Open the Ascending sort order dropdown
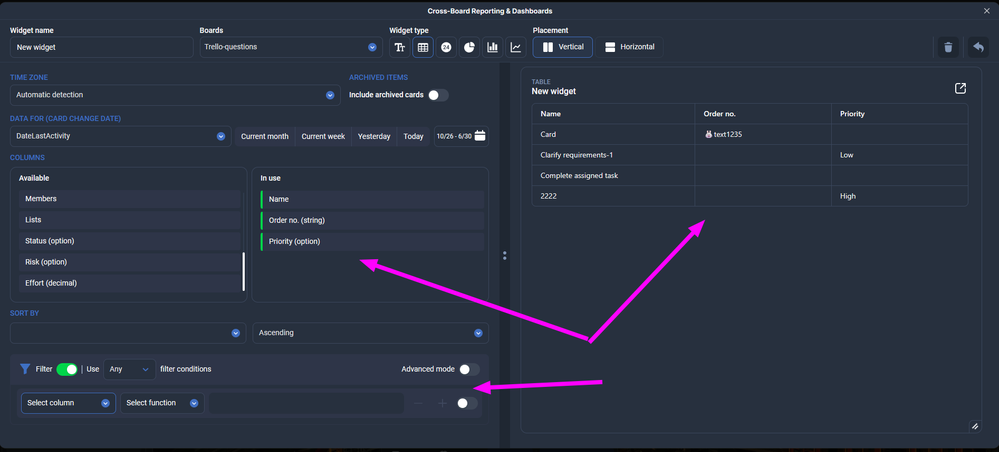The image size is (999, 452). [370, 333]
